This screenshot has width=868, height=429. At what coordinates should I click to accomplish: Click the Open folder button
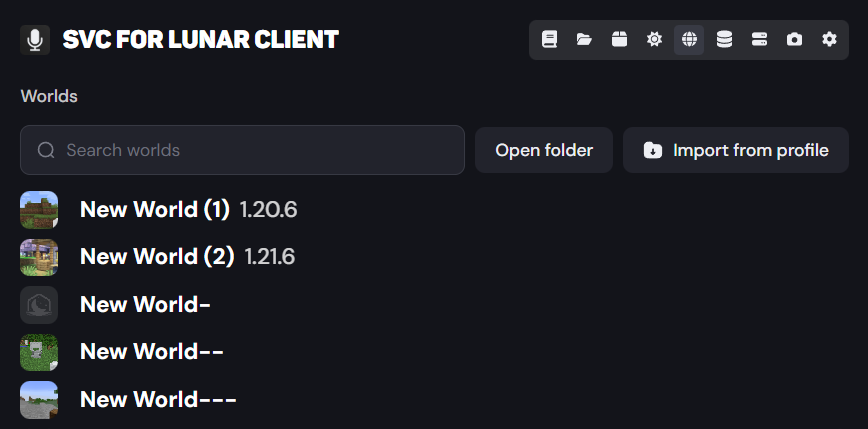point(544,150)
